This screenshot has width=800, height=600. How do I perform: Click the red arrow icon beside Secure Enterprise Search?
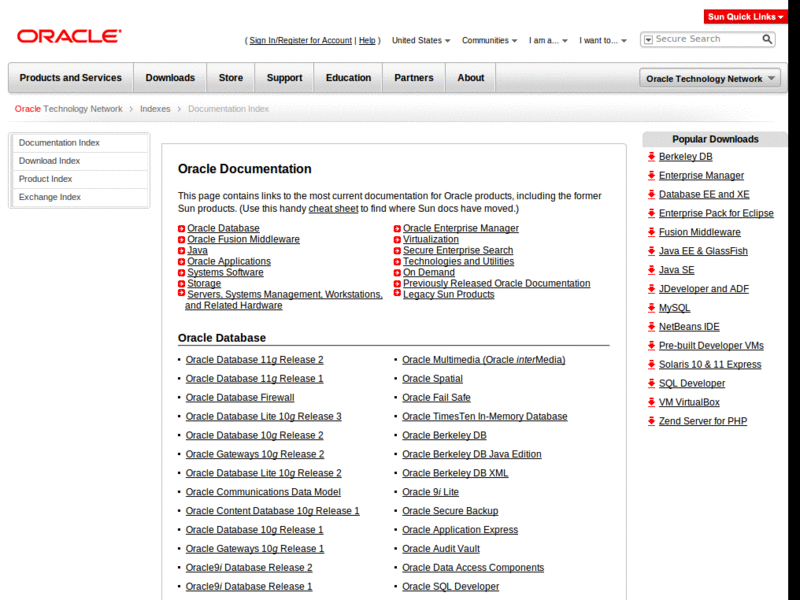(x=397, y=251)
